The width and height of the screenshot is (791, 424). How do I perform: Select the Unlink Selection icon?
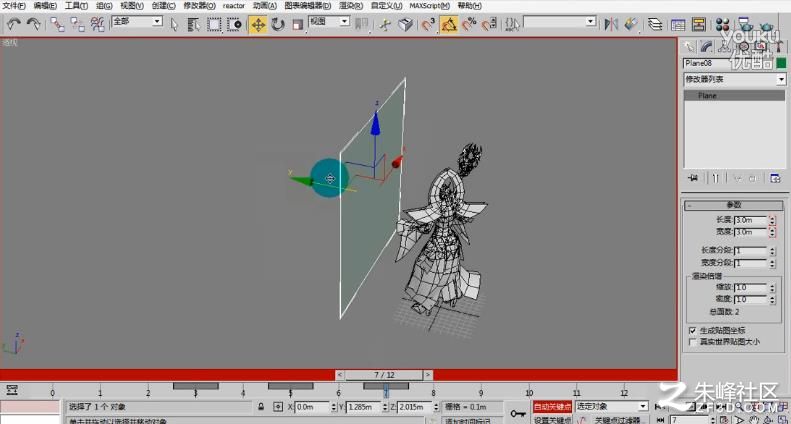(77, 24)
